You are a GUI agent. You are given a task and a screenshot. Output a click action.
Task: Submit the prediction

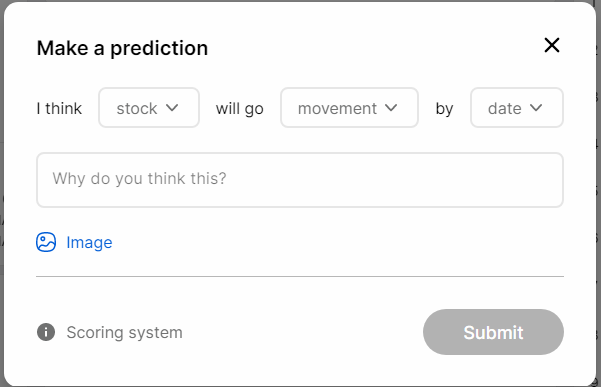coord(493,332)
